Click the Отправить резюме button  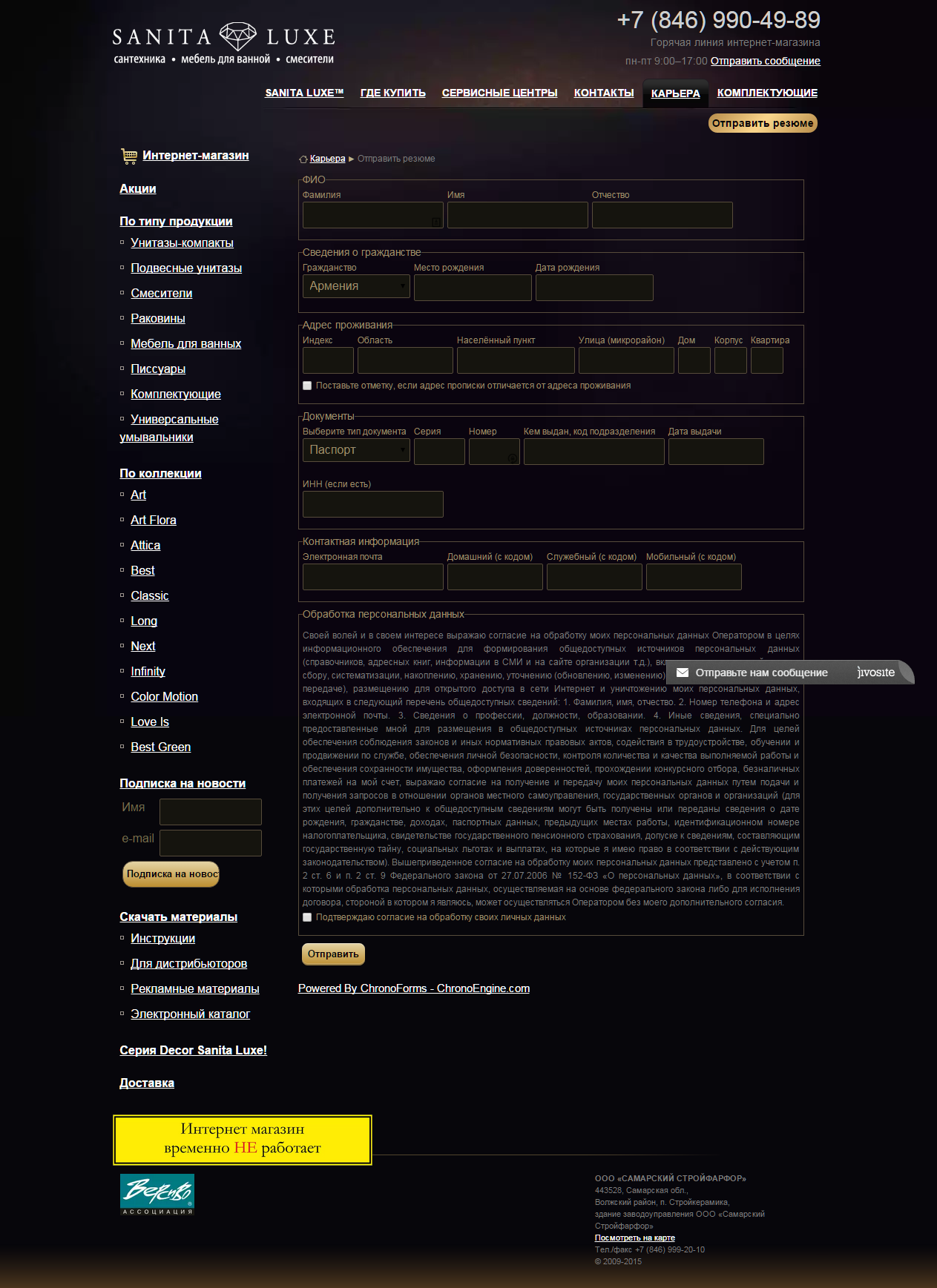click(763, 123)
